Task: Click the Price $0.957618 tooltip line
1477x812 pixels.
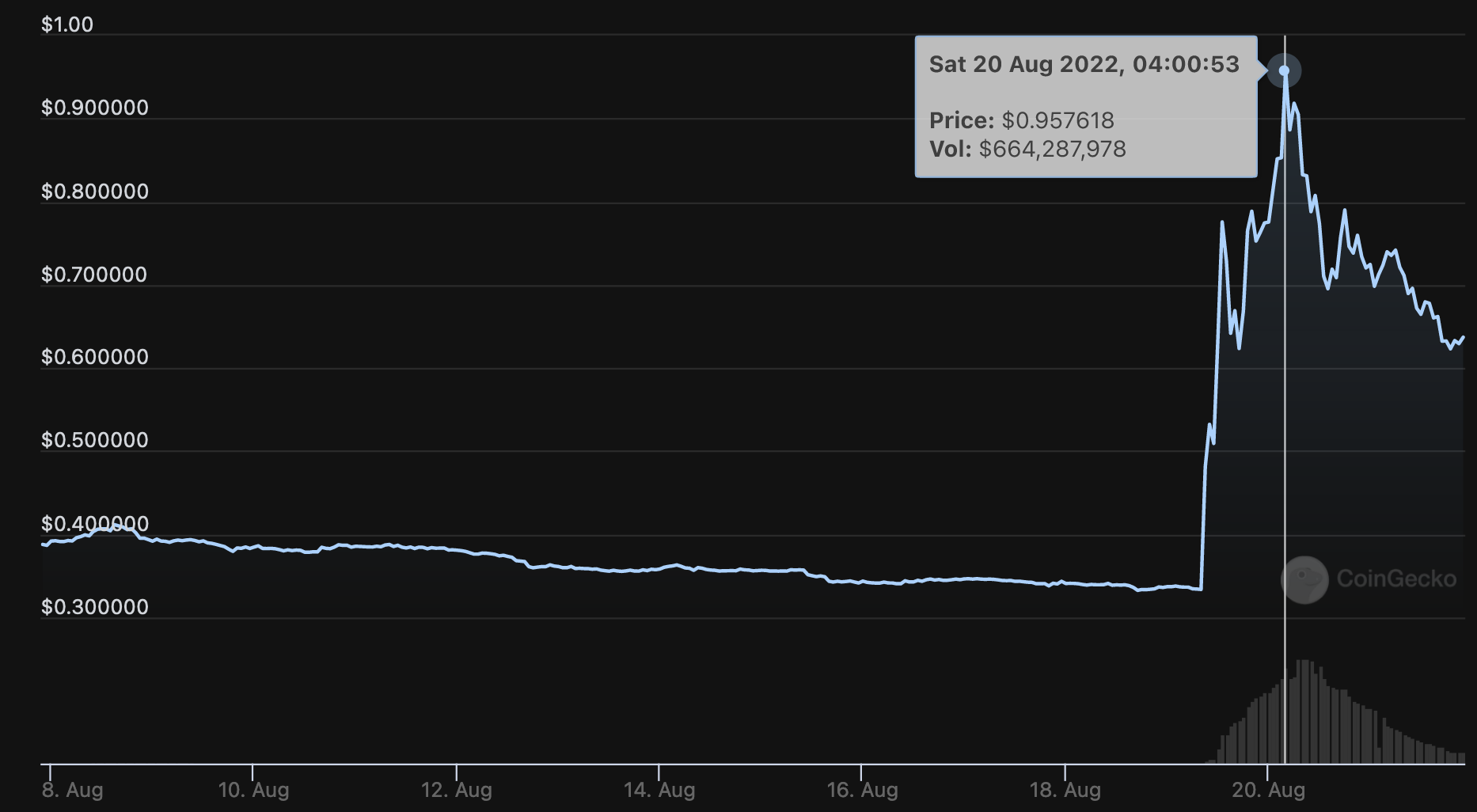Action: click(x=1021, y=120)
